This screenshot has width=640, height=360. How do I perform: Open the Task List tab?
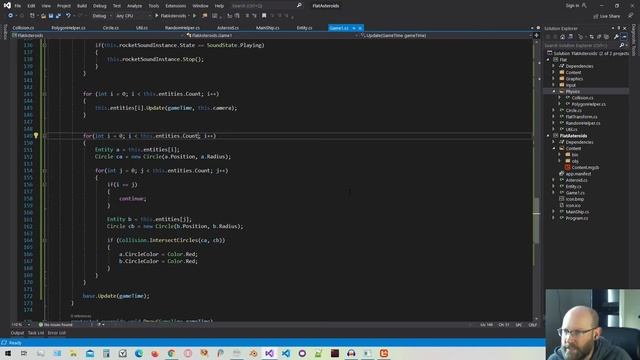[x=36, y=333]
